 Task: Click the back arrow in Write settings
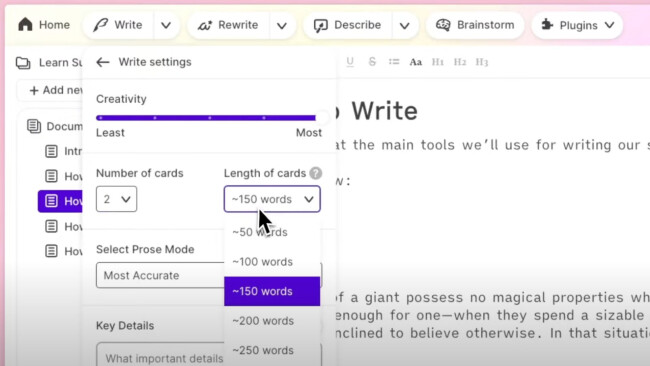pyautogui.click(x=103, y=62)
